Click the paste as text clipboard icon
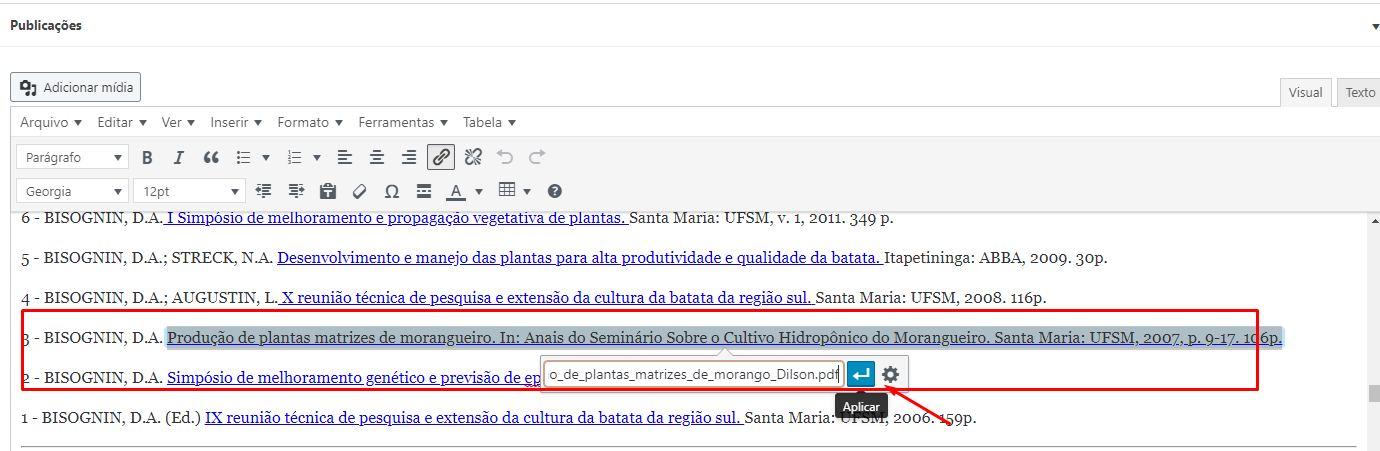The image size is (1380, 451). (327, 191)
